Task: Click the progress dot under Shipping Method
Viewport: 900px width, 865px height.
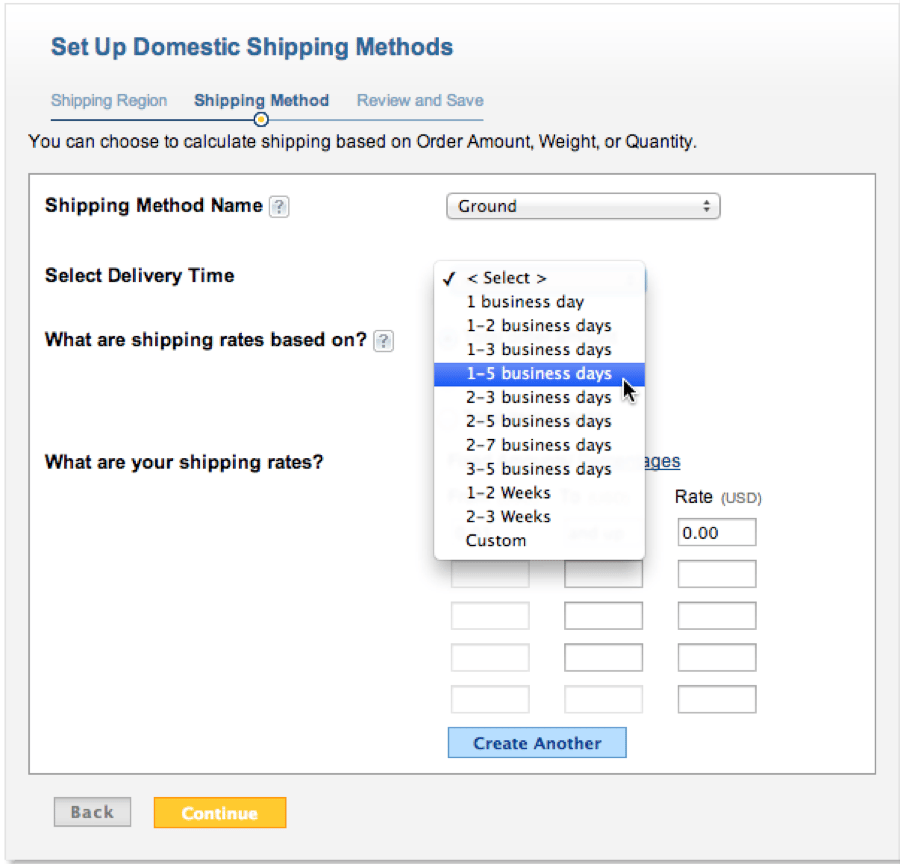Action: point(261,119)
